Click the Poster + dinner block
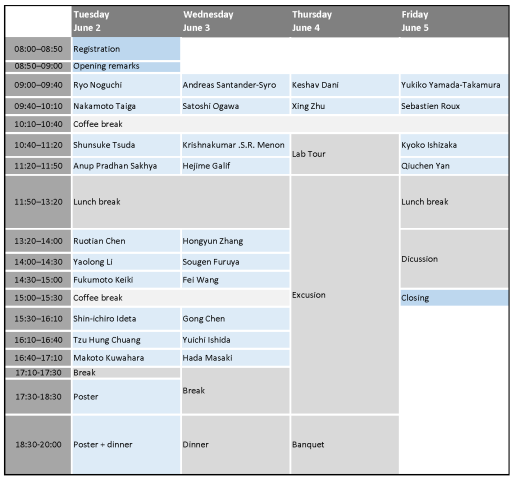Screen dimensions: 515x479 pos(126,444)
